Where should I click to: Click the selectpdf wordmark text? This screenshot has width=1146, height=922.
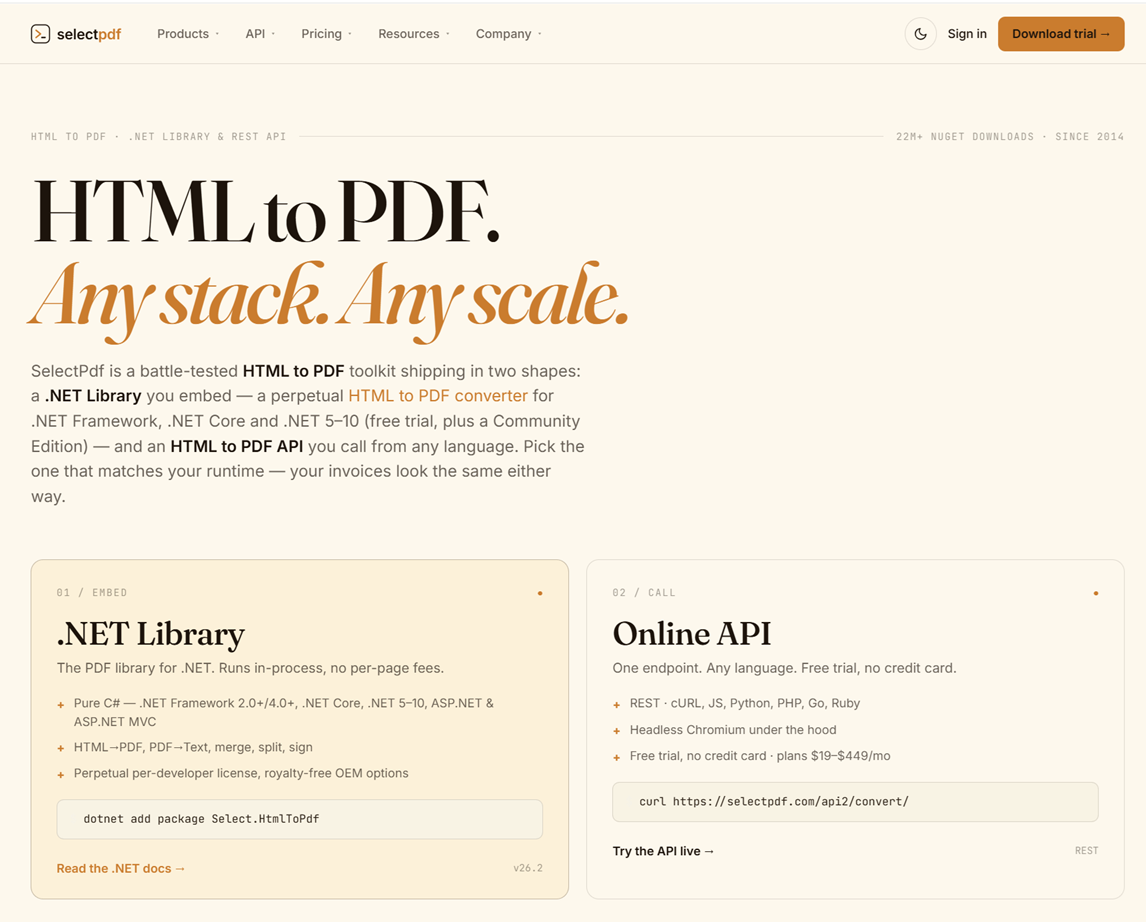(x=89, y=34)
